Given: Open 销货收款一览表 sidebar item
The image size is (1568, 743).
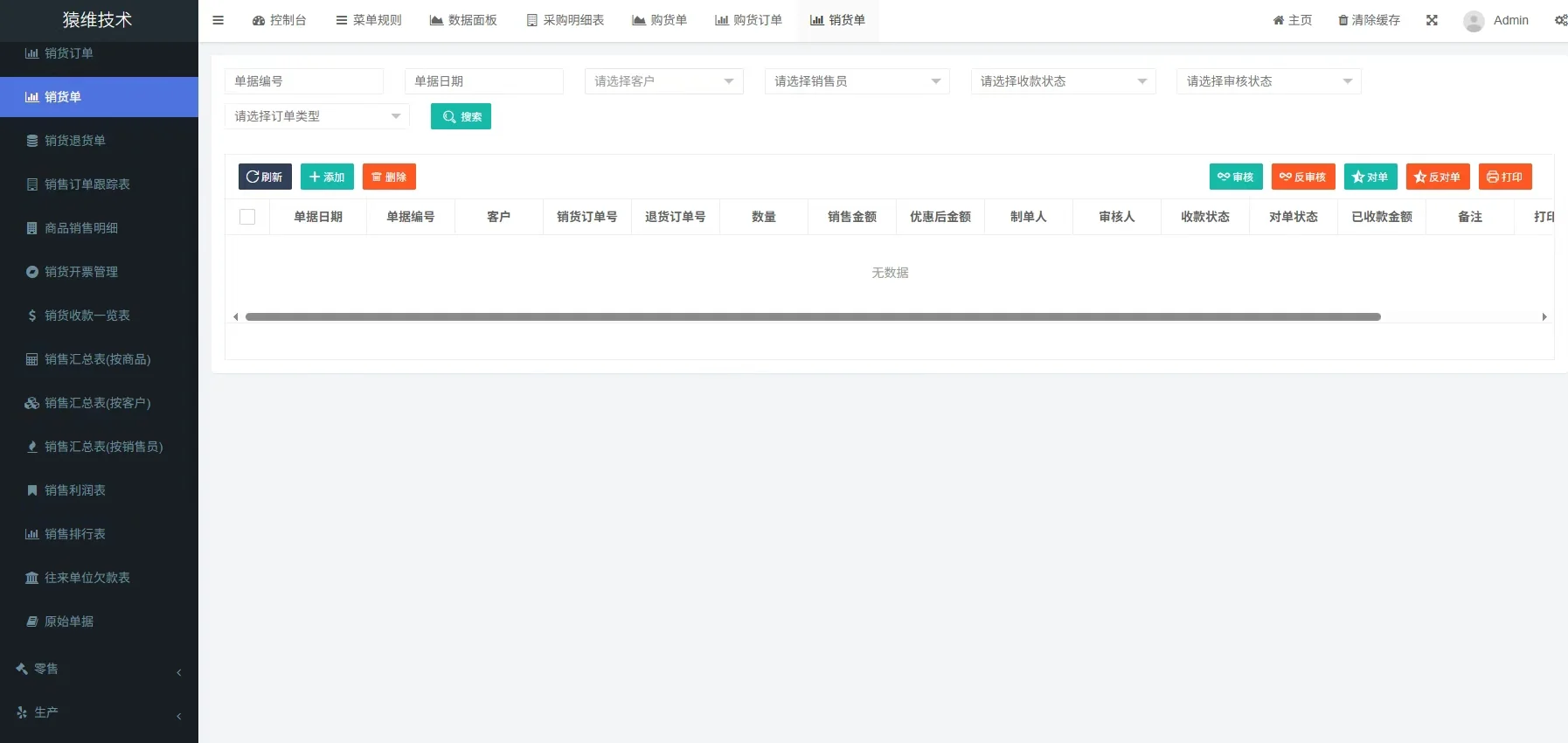Looking at the screenshot, I should [99, 316].
